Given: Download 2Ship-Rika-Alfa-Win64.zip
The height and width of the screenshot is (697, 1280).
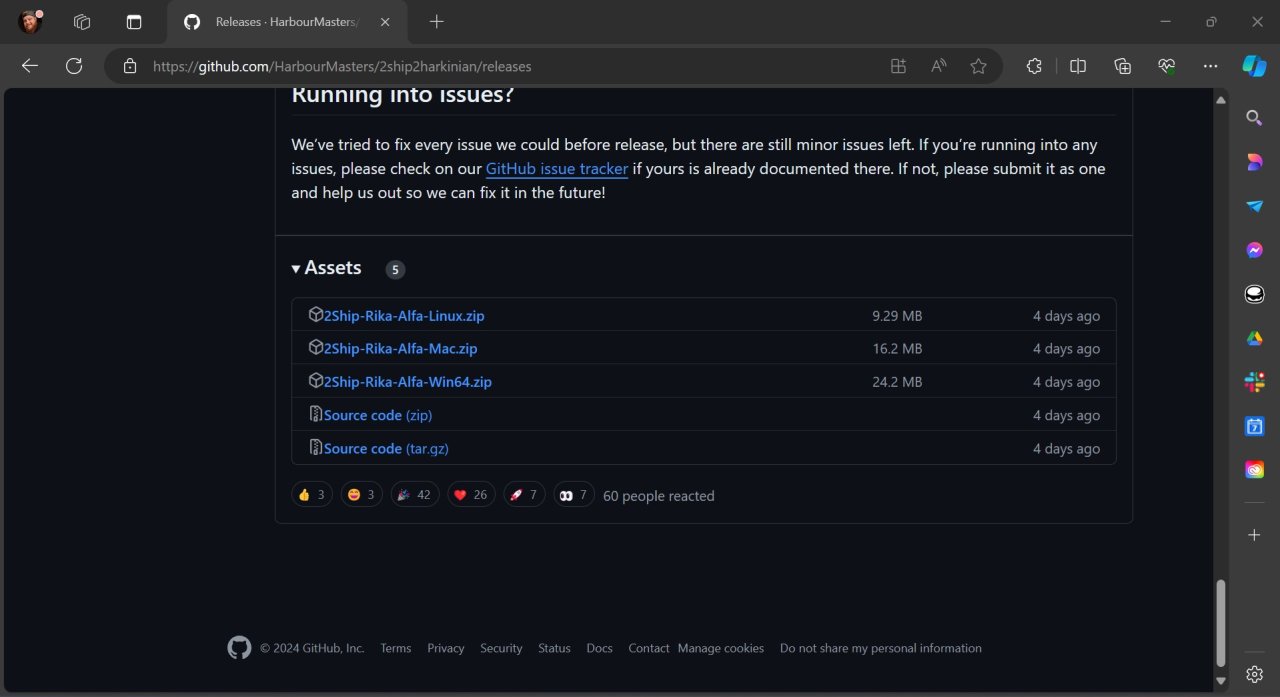Looking at the screenshot, I should pyautogui.click(x=407, y=382).
